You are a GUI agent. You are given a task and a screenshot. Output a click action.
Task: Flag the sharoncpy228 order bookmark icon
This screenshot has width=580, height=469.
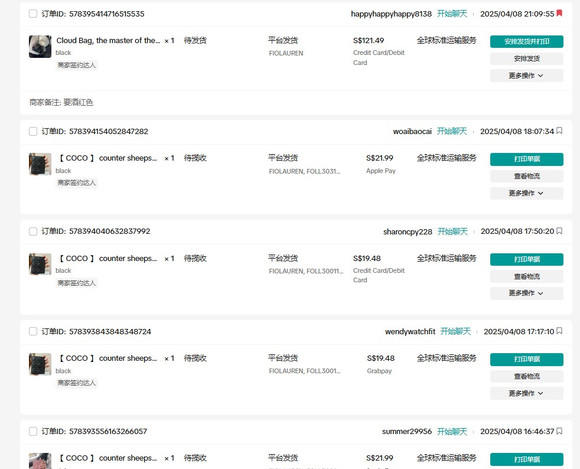pyautogui.click(x=559, y=231)
